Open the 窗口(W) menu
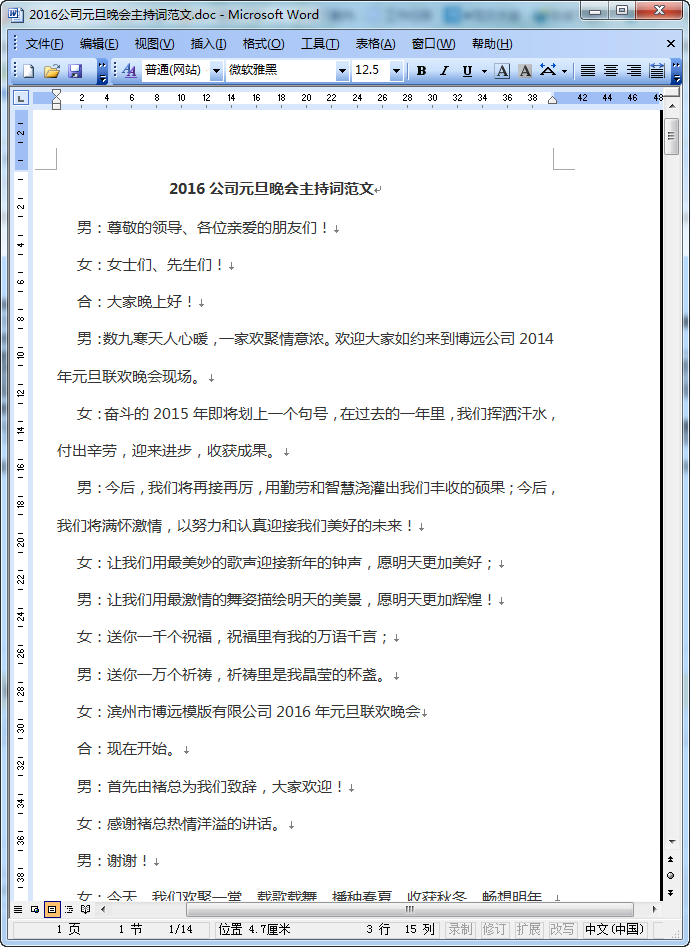 pyautogui.click(x=433, y=43)
